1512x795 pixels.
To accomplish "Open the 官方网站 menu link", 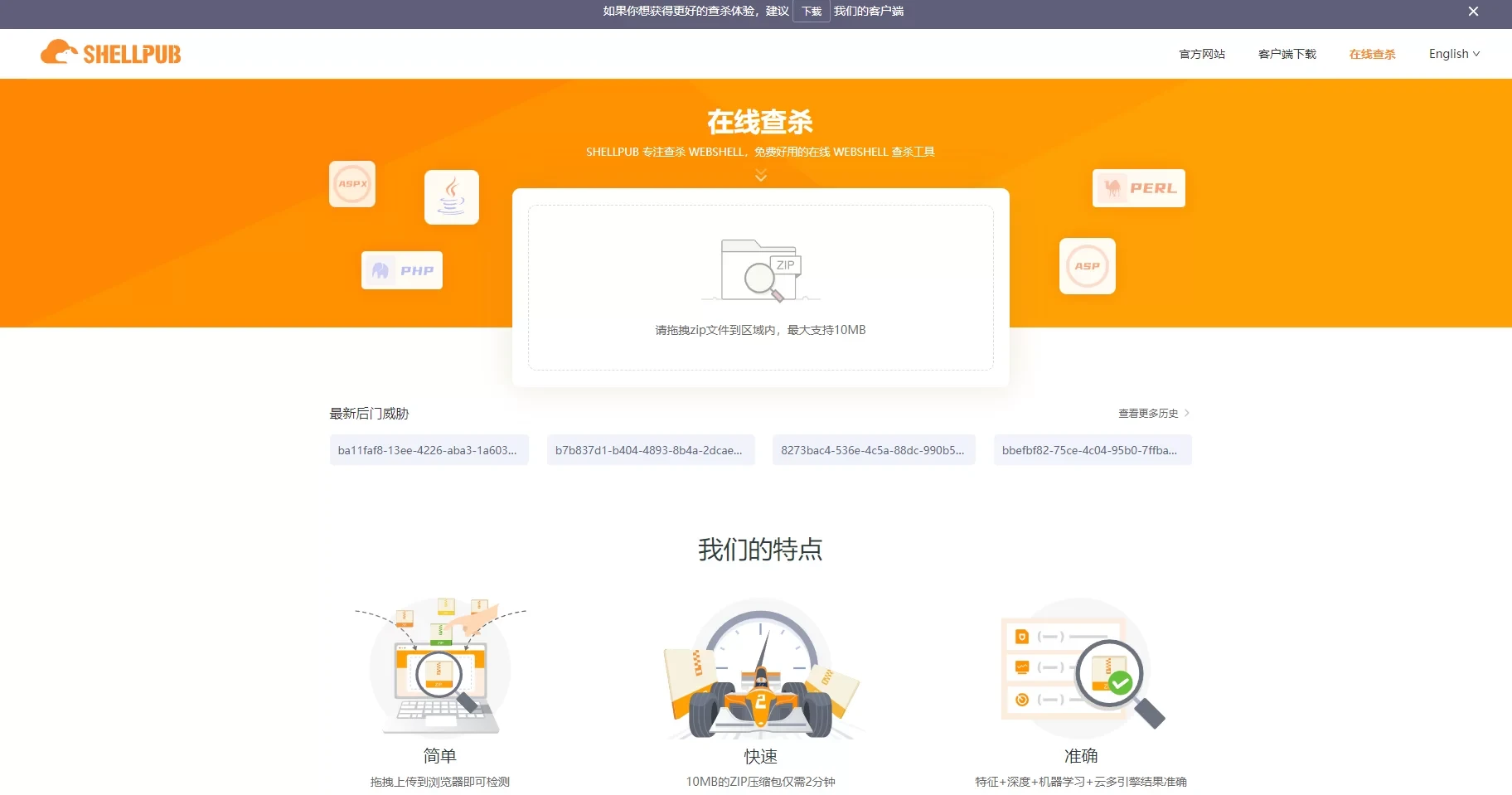I will point(1202,54).
